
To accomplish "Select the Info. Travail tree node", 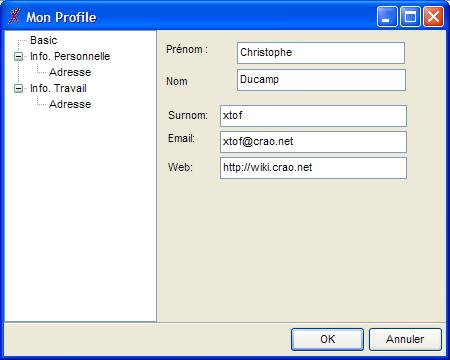I will (58, 88).
